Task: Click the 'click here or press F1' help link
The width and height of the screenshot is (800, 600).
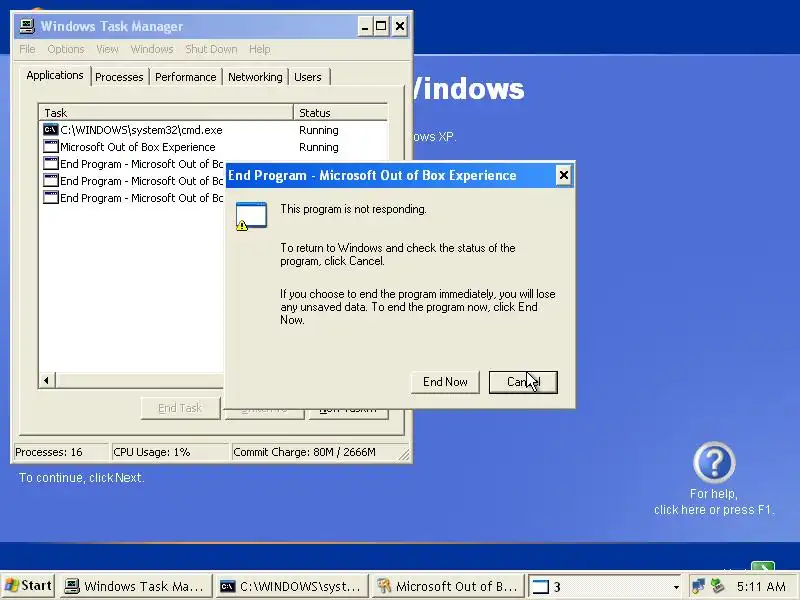Action: pyautogui.click(x=714, y=510)
